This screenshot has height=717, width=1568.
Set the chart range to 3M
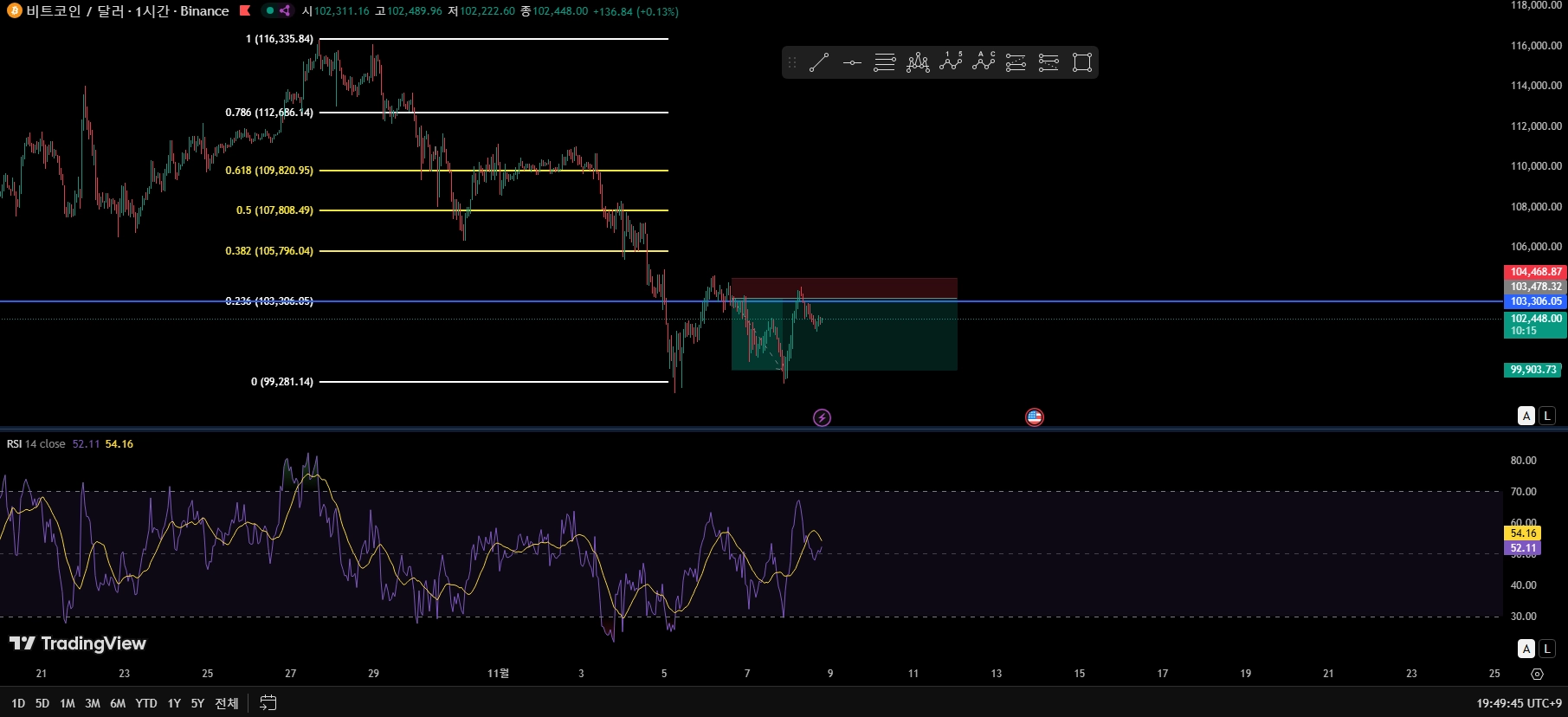coord(93,703)
